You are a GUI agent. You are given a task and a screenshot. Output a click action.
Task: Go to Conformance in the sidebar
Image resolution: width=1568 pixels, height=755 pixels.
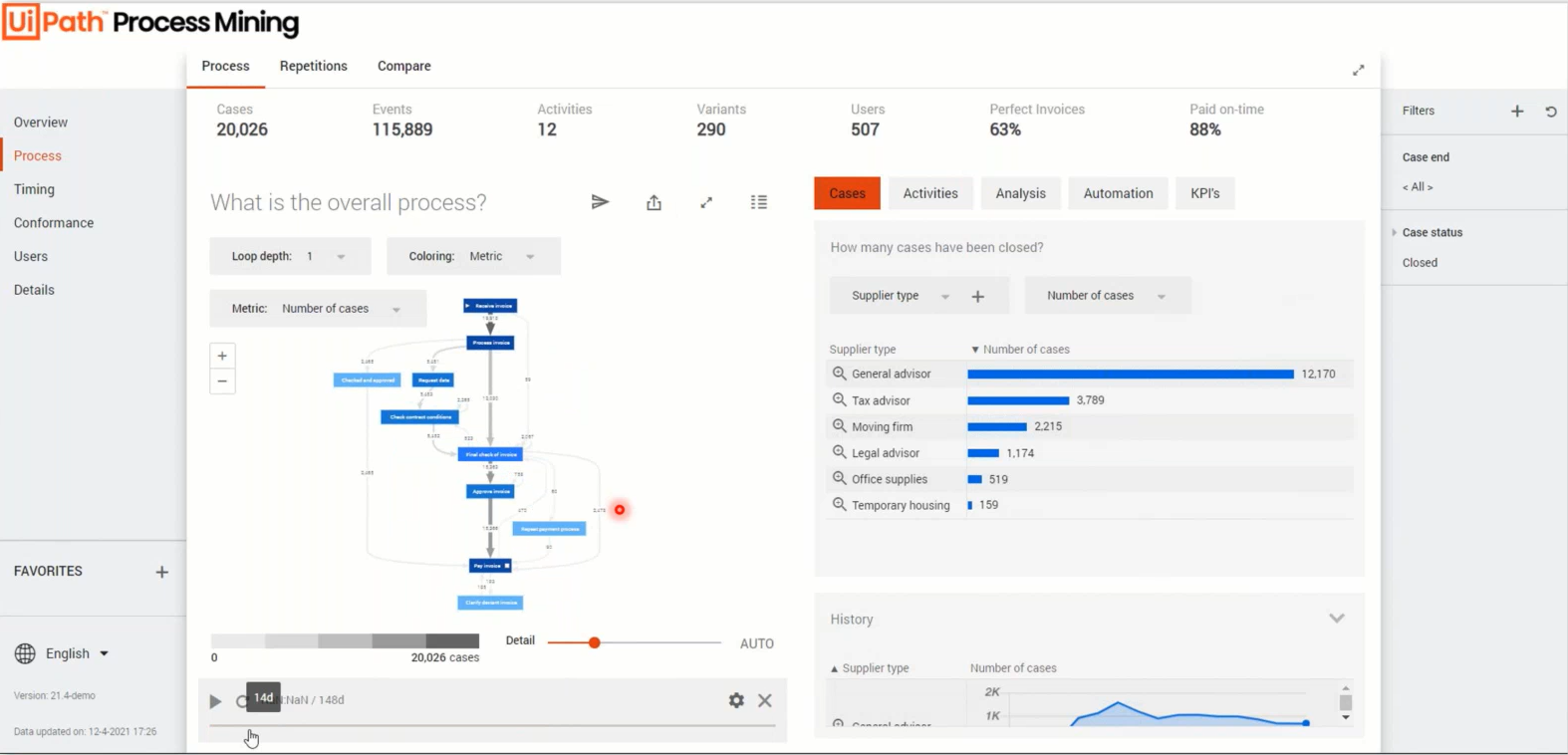click(54, 223)
